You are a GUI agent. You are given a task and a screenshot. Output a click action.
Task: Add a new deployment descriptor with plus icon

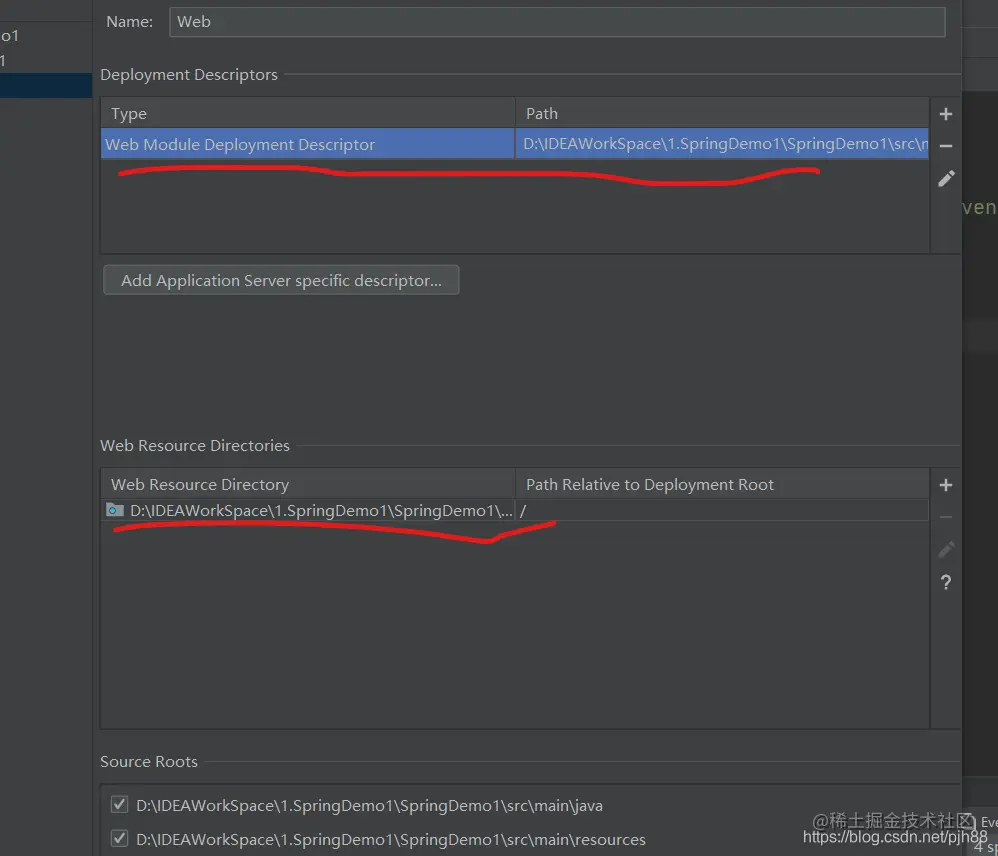tap(946, 114)
